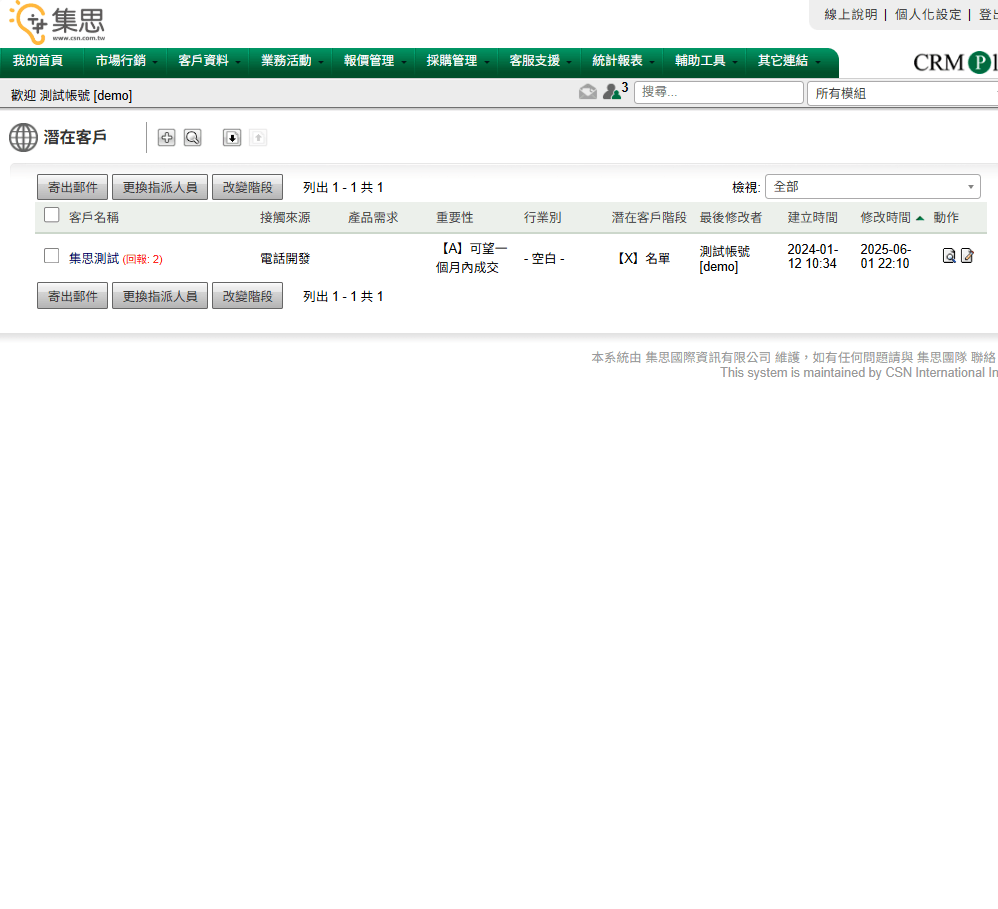998x909 pixels.
Task: Click the view detail icon for 集思測試
Action: pyautogui.click(x=949, y=256)
